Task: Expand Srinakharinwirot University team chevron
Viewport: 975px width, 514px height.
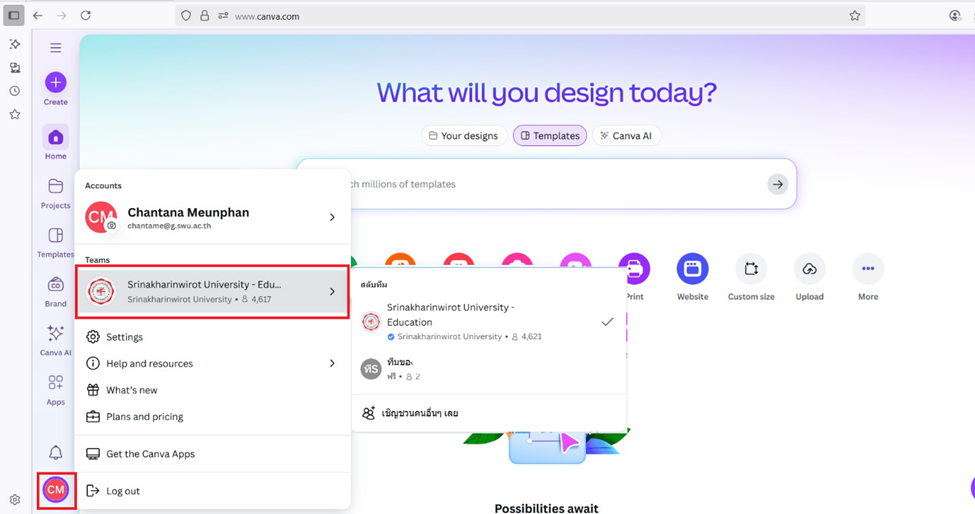Action: (332, 291)
